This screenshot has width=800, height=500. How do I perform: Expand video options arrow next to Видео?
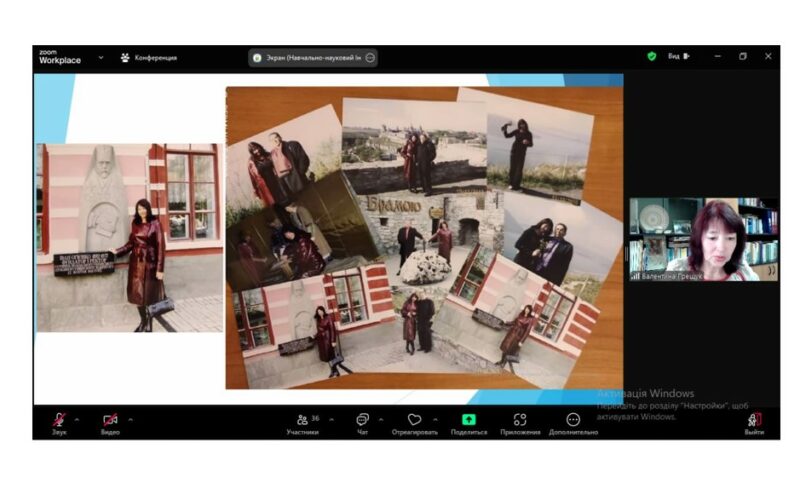click(x=130, y=418)
